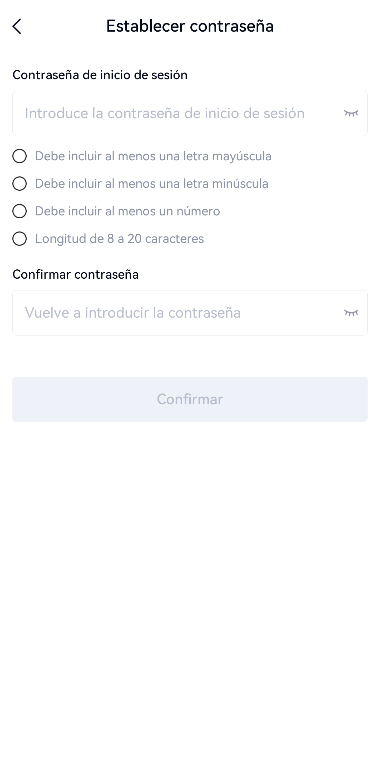The image size is (379, 783).
Task: Click the 'Contraseña de inicio de sesión' label
Action: click(100, 75)
